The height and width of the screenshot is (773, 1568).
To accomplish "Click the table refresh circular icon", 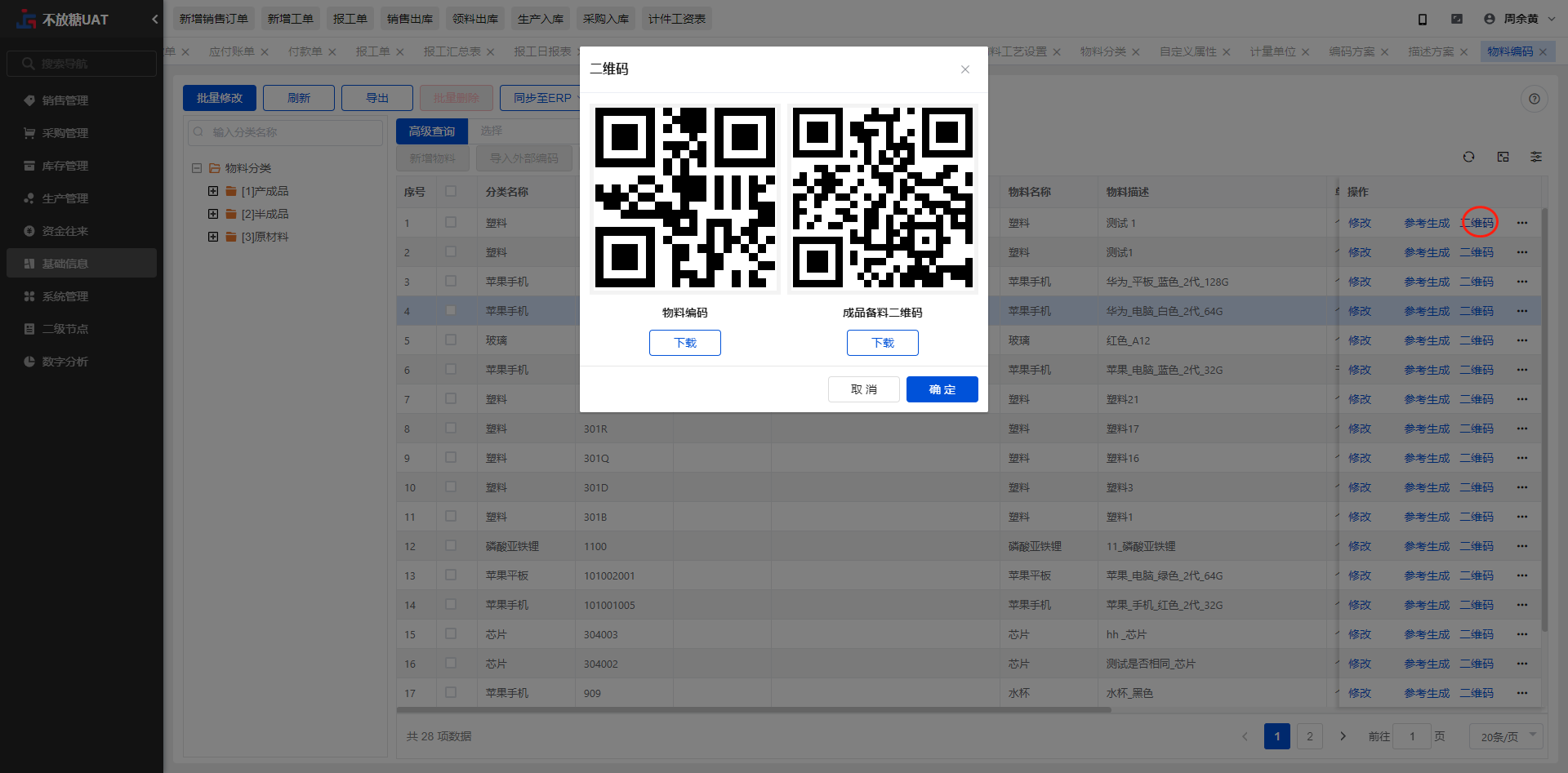I will [x=1468, y=157].
